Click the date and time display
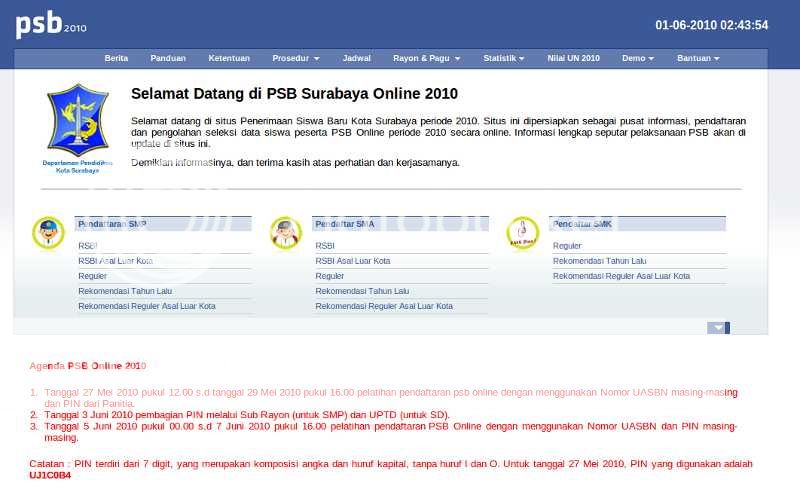 pos(712,25)
